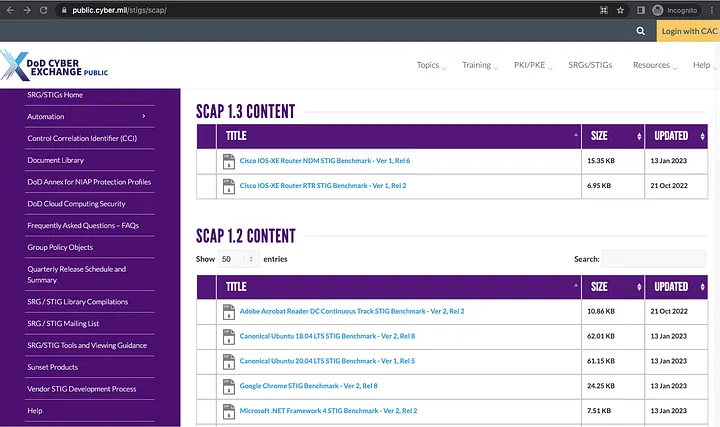Open Adobe Acrobat Reader DC benchmark link
Viewport: 720px width, 427px height.
tap(352, 311)
